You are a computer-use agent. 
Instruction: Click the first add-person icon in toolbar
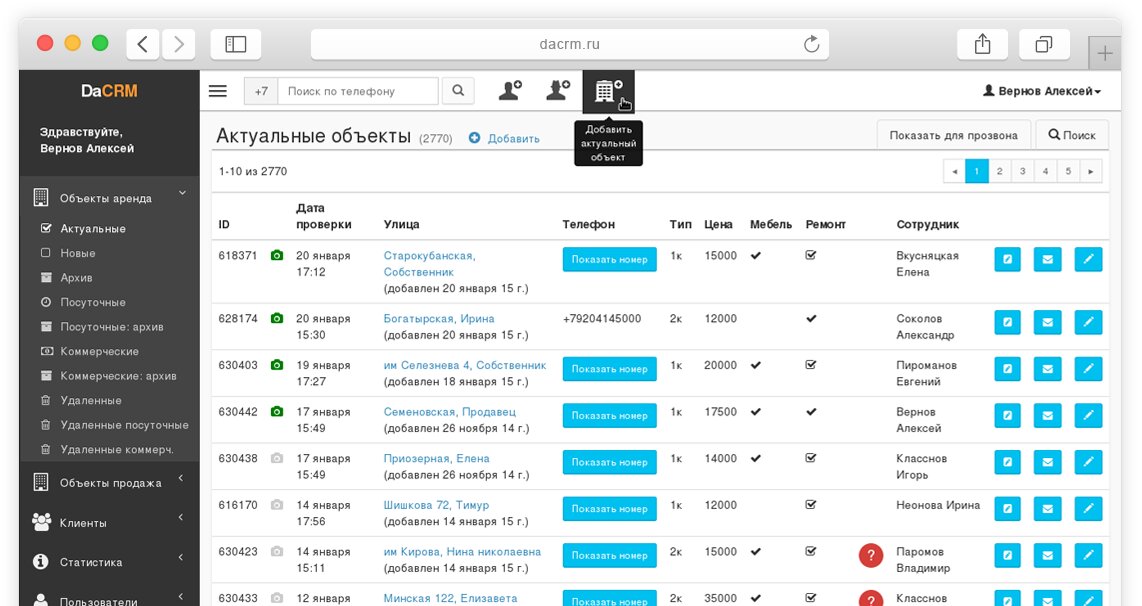[510, 90]
